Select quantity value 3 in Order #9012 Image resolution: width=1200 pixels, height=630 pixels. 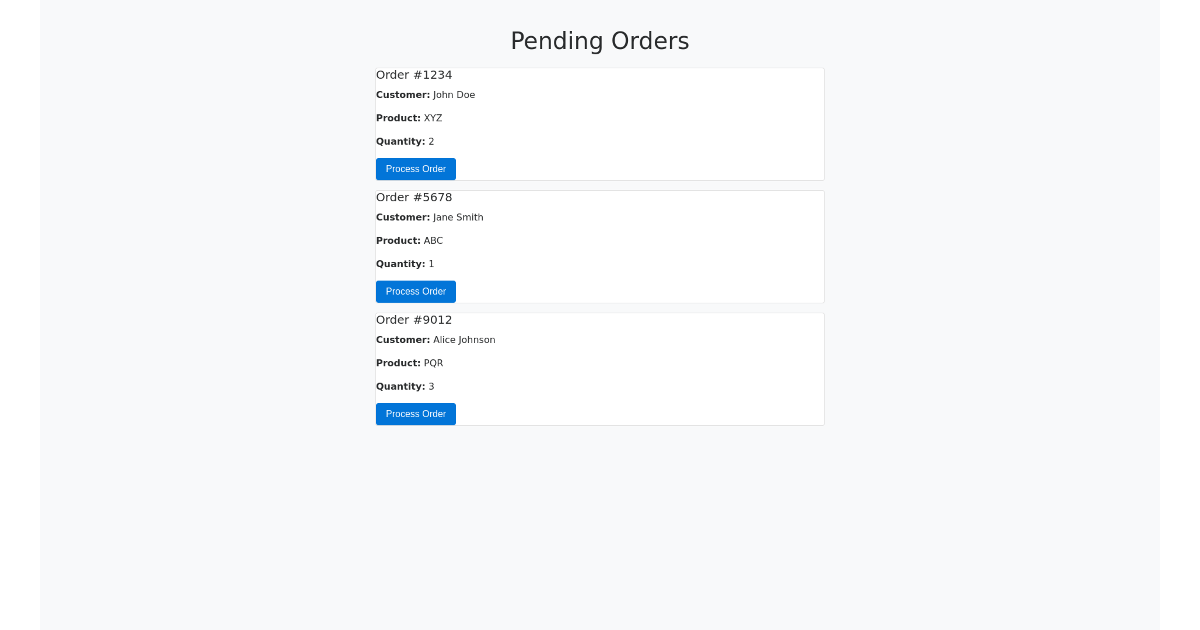(431, 386)
